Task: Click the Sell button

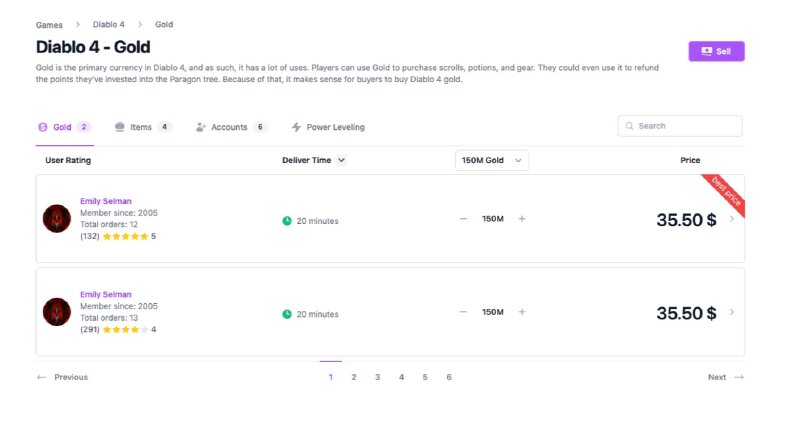Action: tap(716, 51)
